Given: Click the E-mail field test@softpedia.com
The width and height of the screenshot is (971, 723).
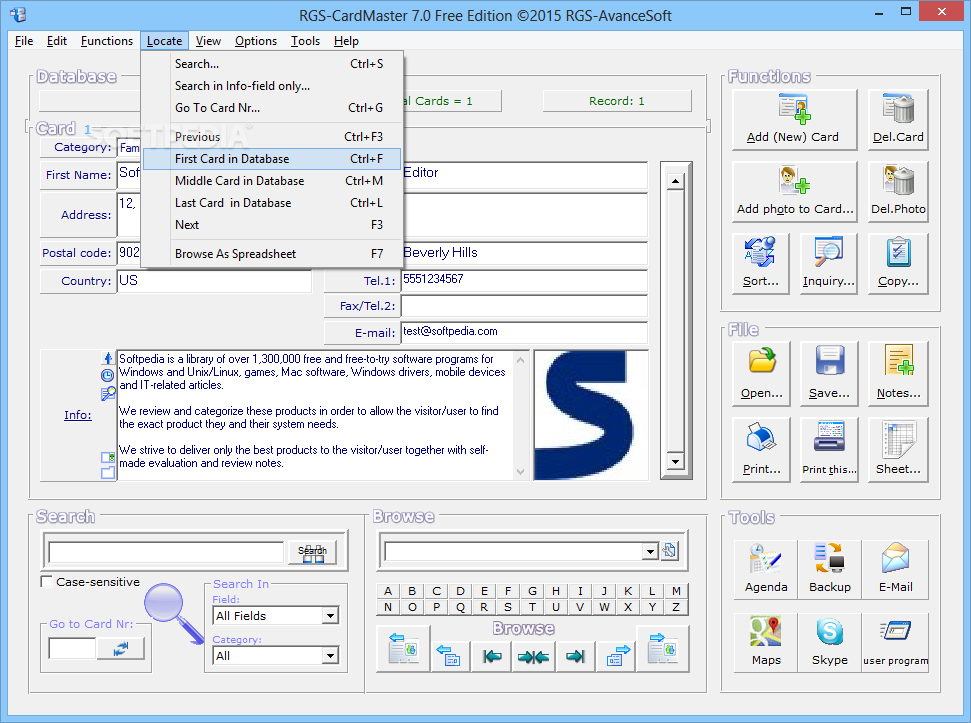Looking at the screenshot, I should [x=524, y=332].
